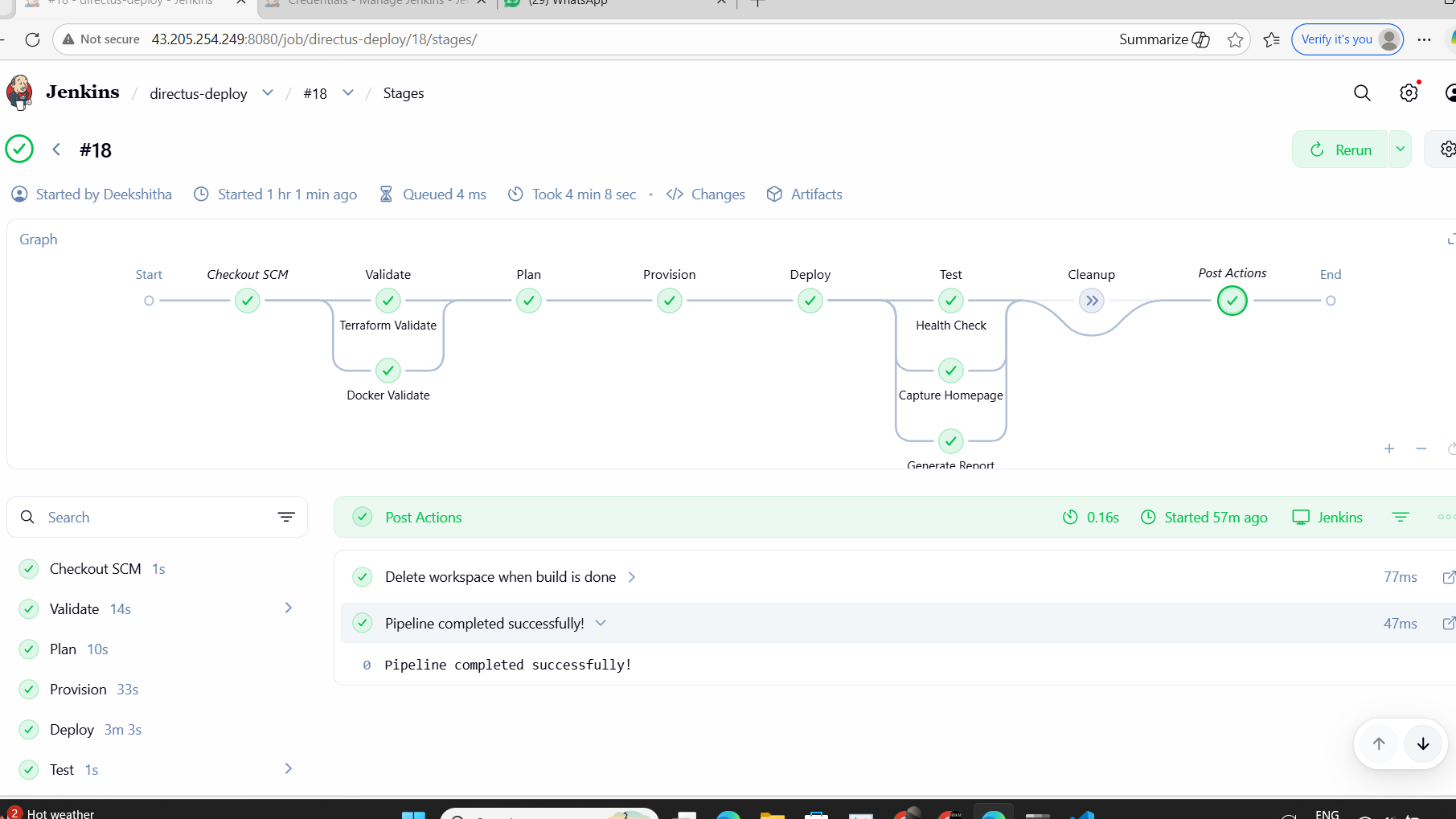1456x819 pixels.
Task: Select the Deploy stage node in graph
Action: pos(810,301)
